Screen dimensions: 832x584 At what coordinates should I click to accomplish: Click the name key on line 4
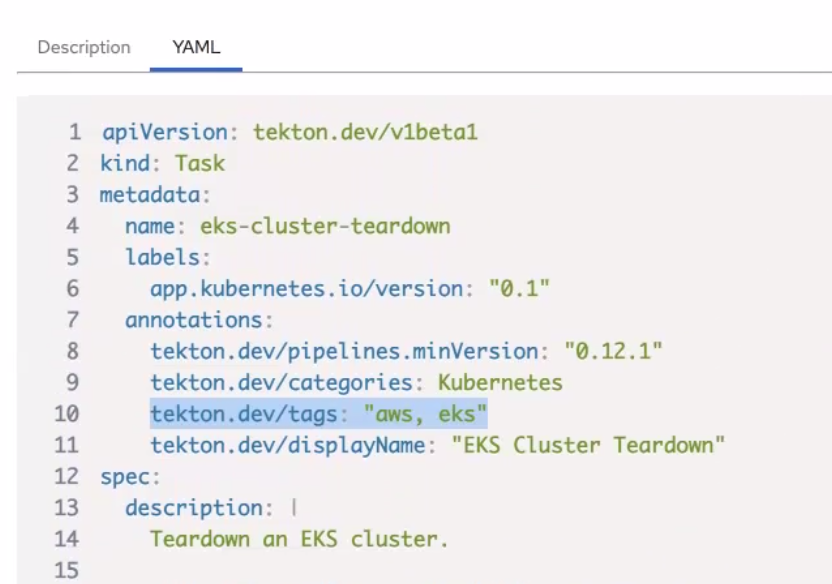click(150, 226)
